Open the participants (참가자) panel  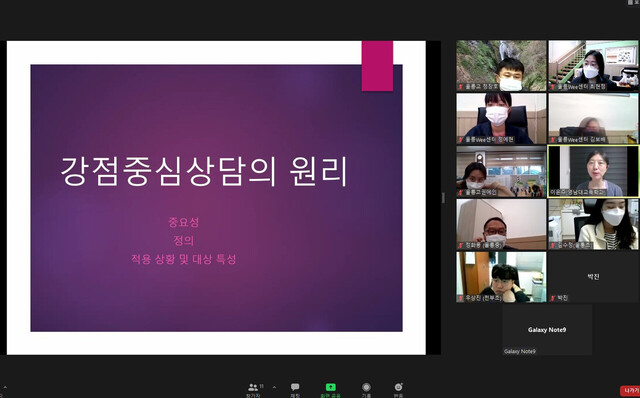pyautogui.click(x=256, y=389)
